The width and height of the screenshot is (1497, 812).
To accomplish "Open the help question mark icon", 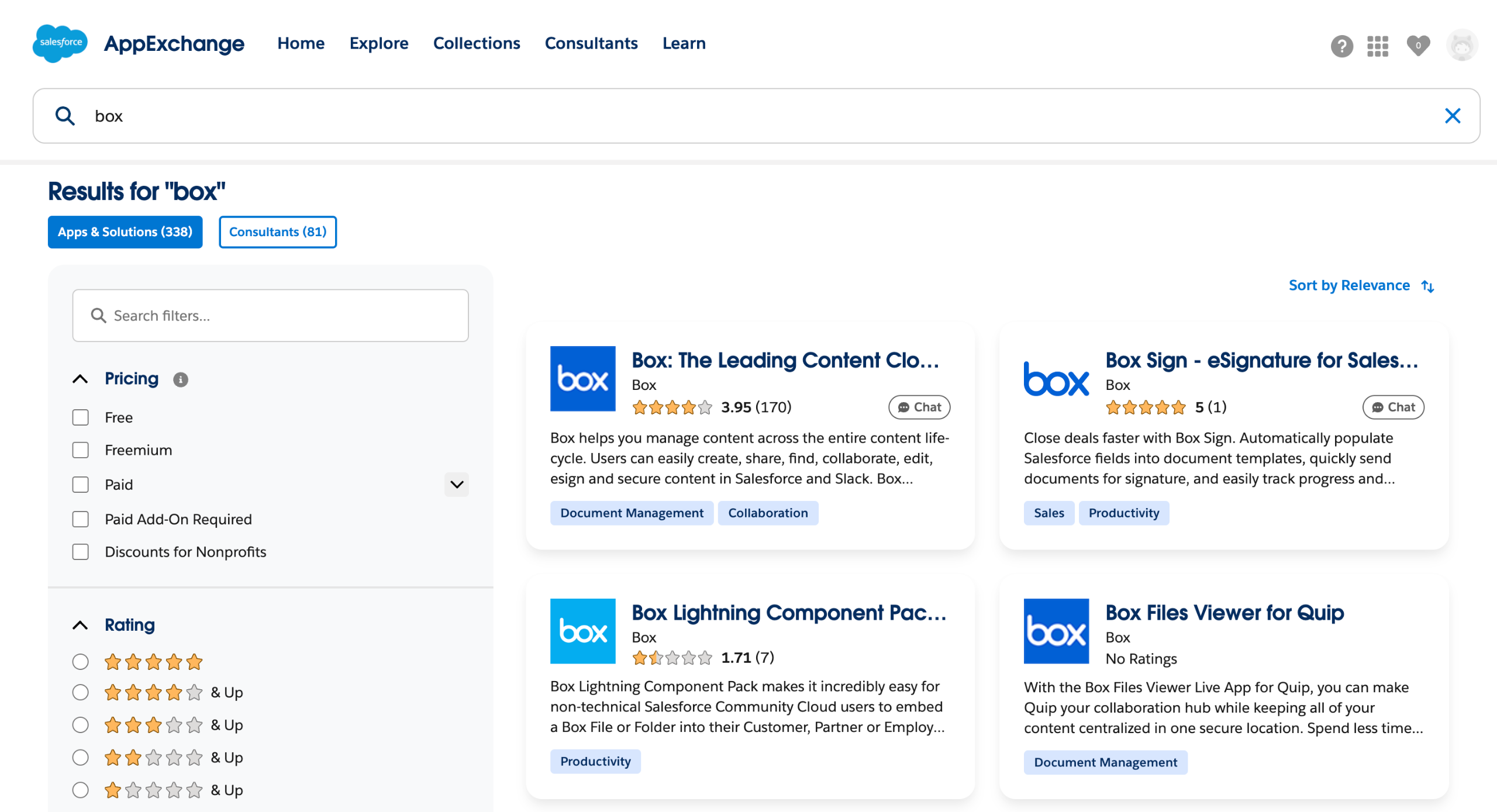I will tap(1341, 46).
